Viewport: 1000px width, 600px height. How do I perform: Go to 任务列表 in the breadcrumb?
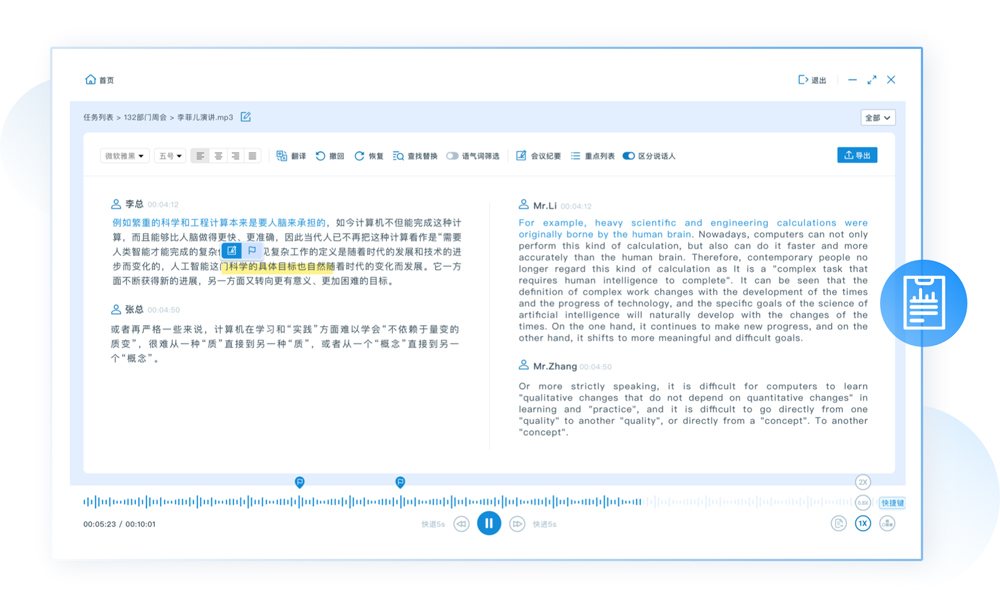(98, 118)
